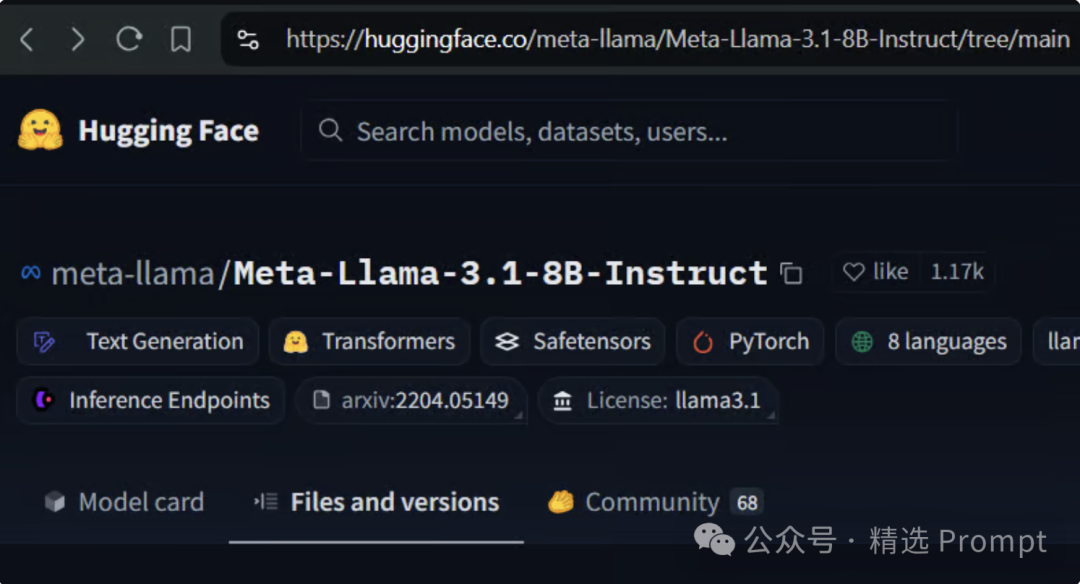Select the Transformers library tag
The height and width of the screenshot is (584, 1080).
[x=370, y=342]
